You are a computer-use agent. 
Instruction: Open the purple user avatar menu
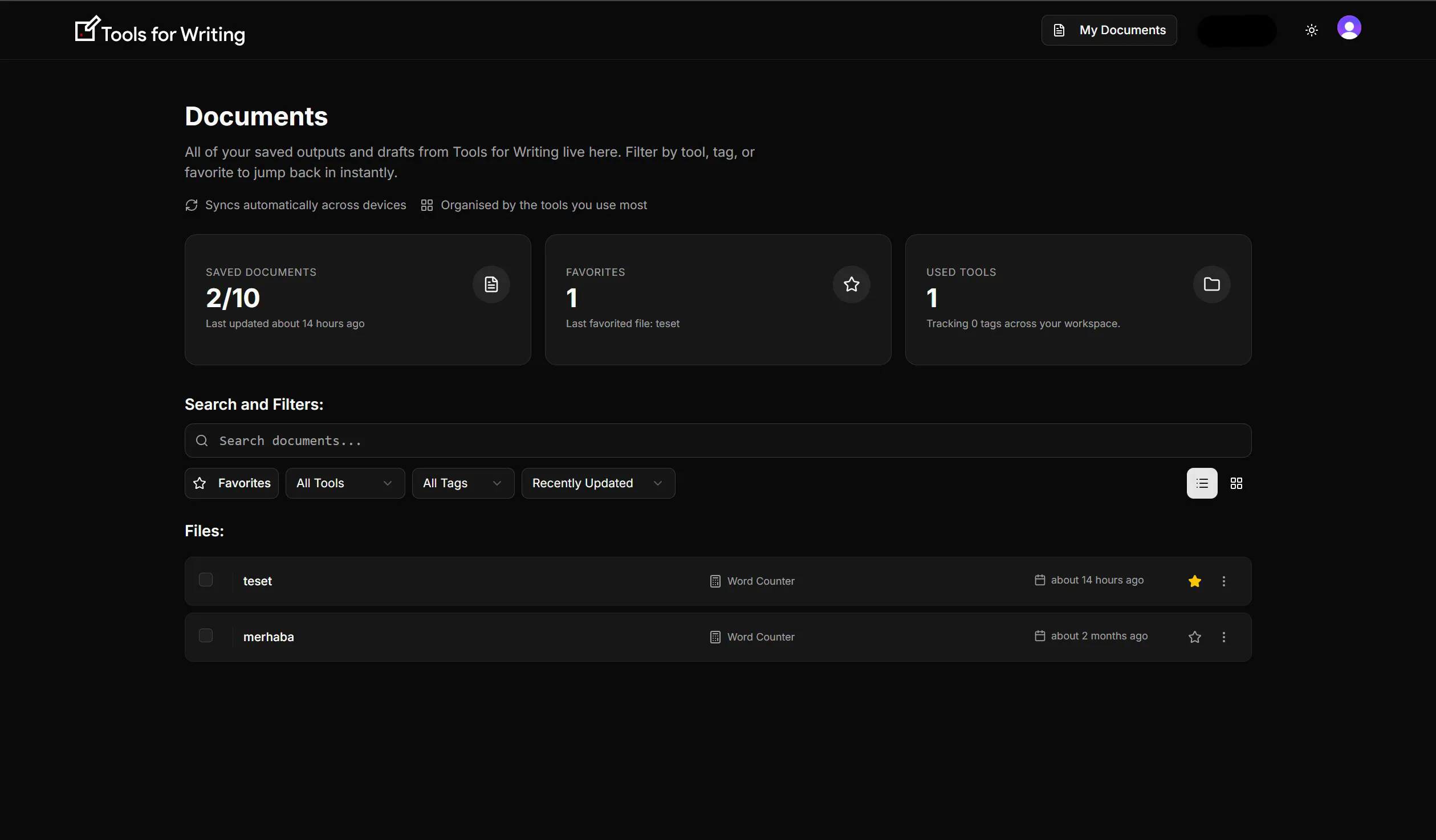point(1349,28)
